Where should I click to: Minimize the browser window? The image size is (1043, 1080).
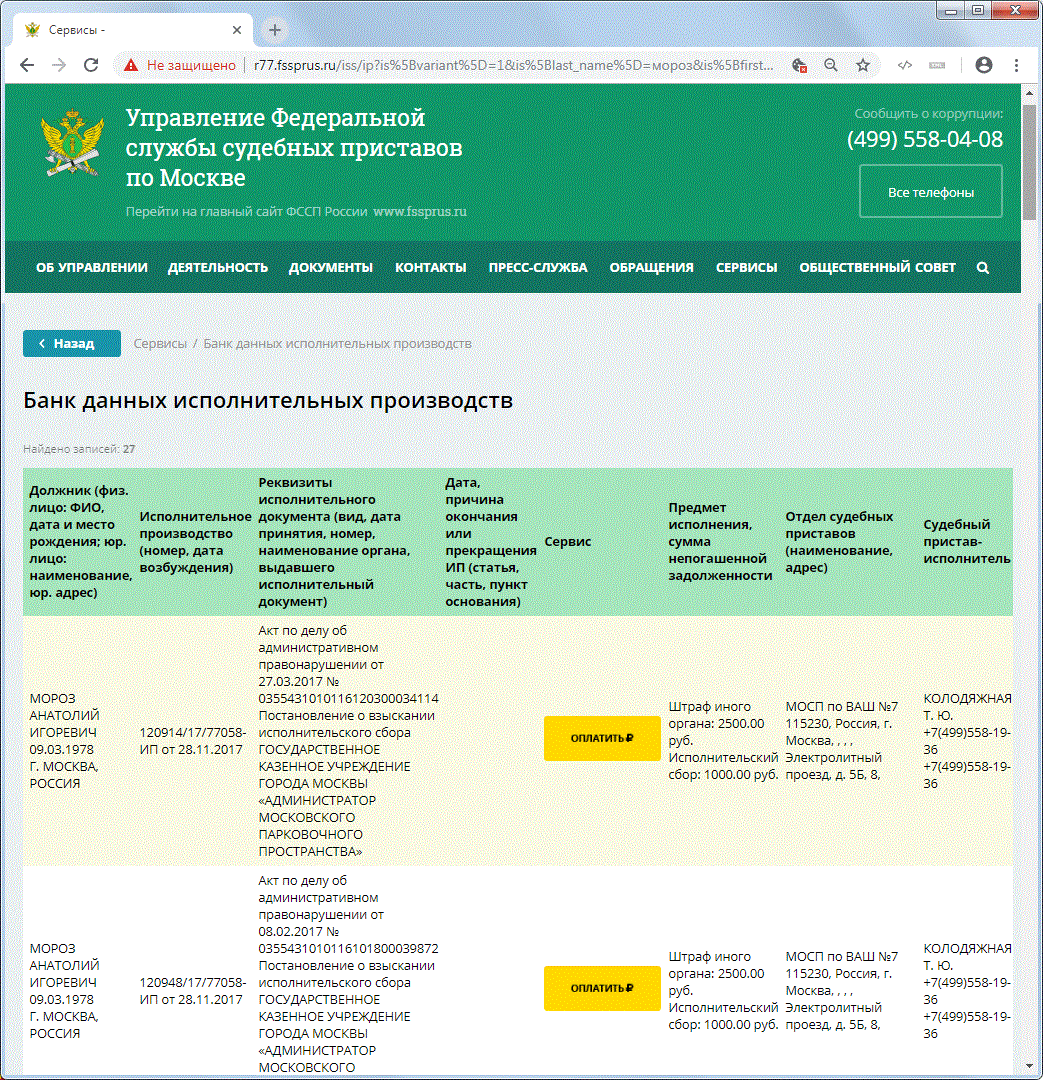[951, 10]
